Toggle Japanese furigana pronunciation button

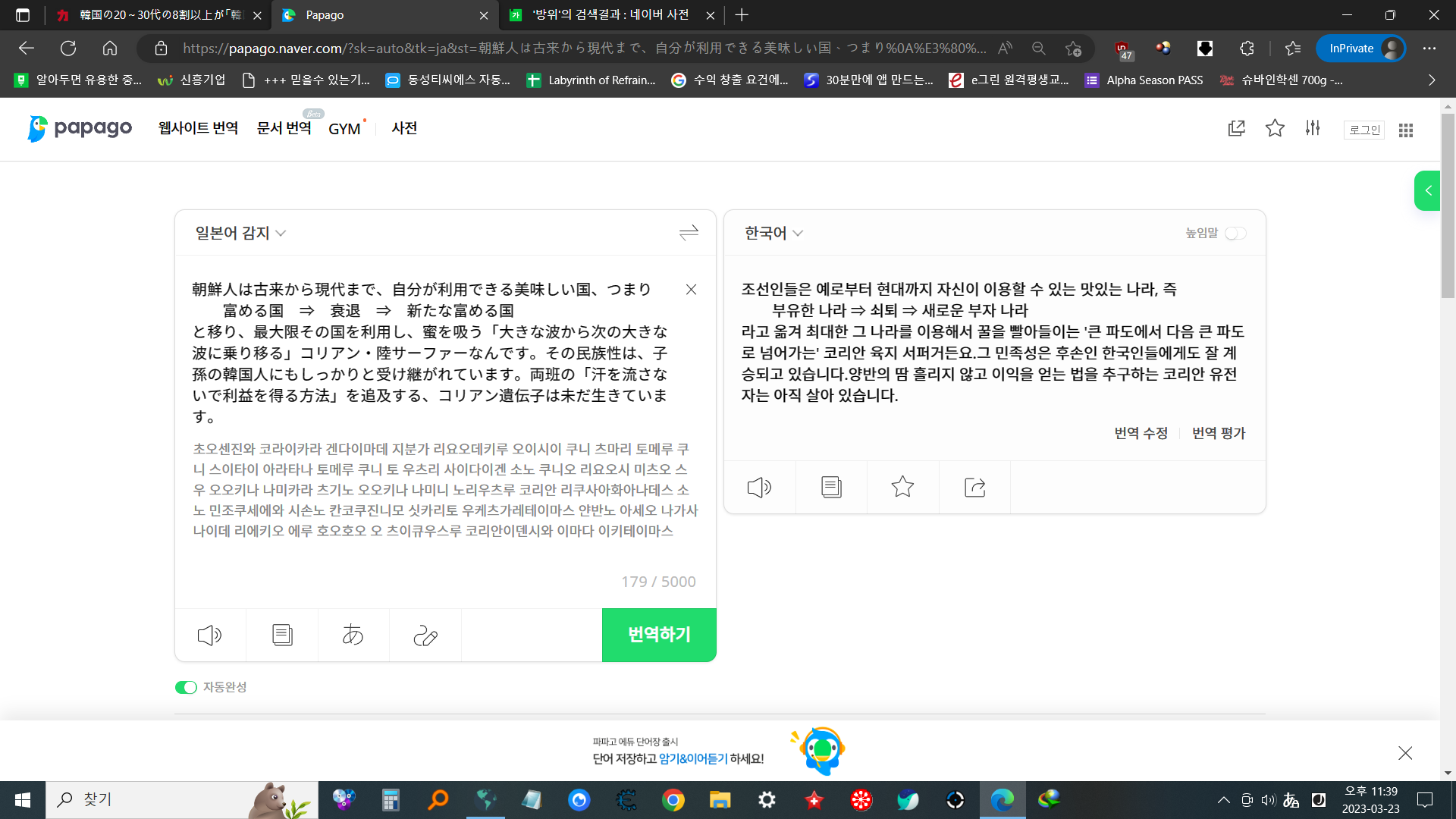353,635
